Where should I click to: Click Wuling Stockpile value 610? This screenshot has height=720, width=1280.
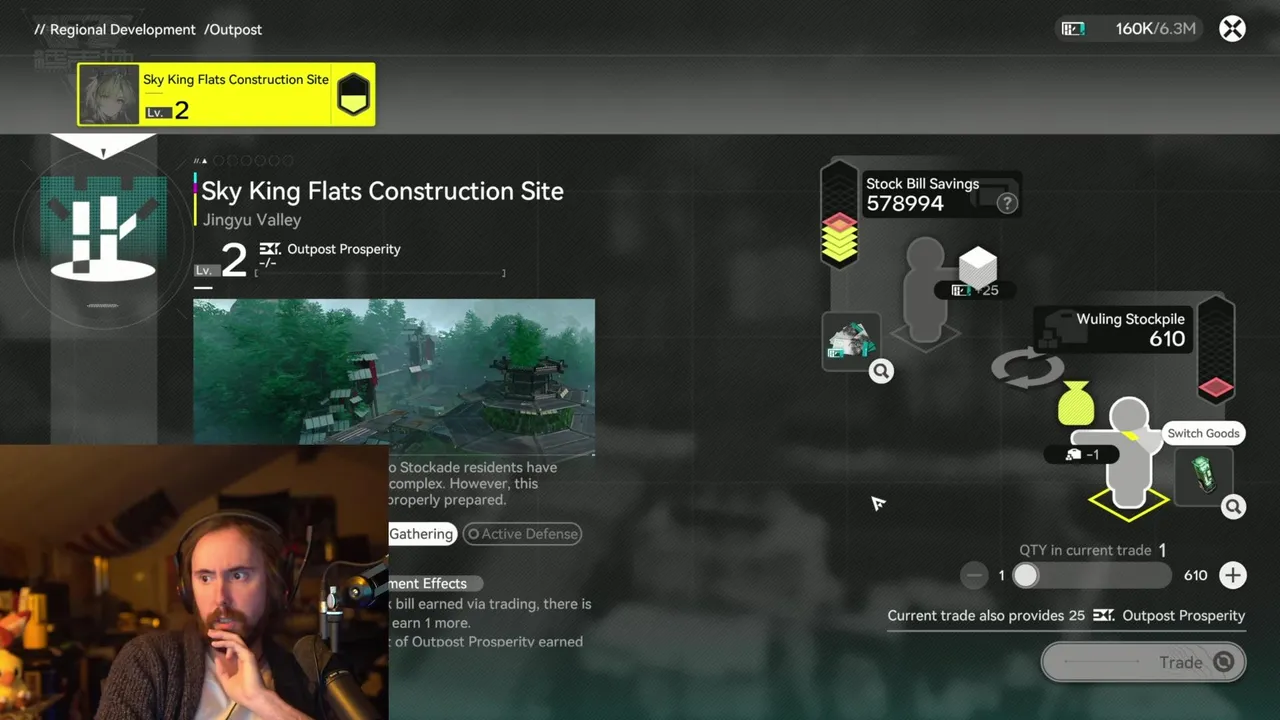1166,339
